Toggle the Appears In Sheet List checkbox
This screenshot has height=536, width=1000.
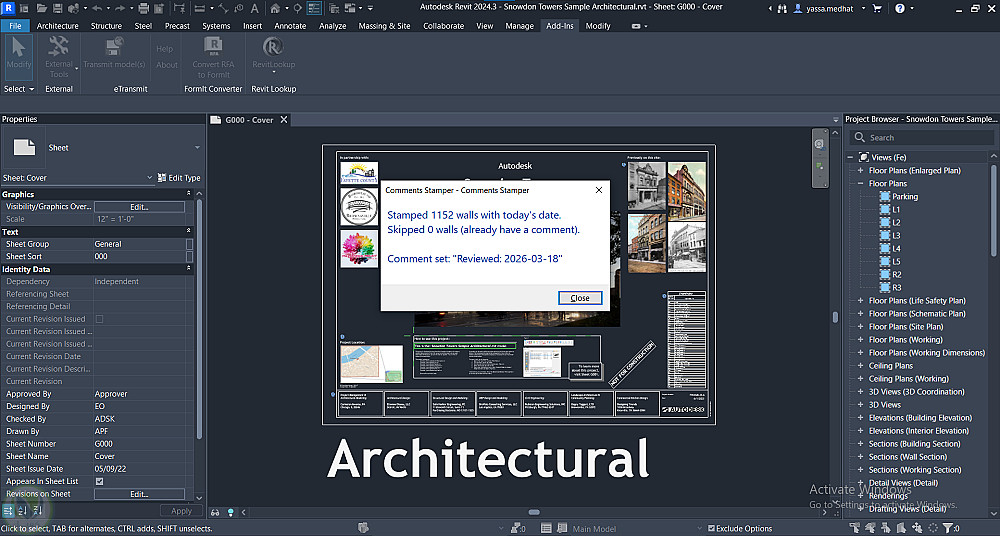click(99, 481)
